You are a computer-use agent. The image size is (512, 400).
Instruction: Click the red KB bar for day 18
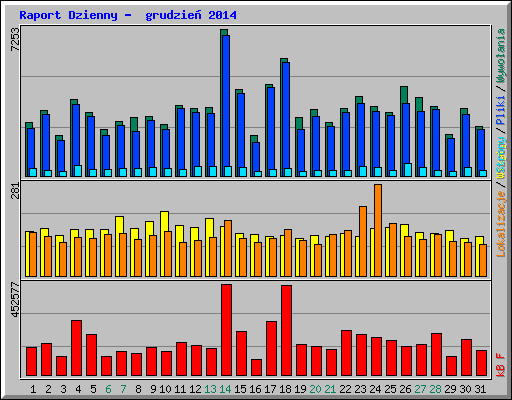point(286,330)
